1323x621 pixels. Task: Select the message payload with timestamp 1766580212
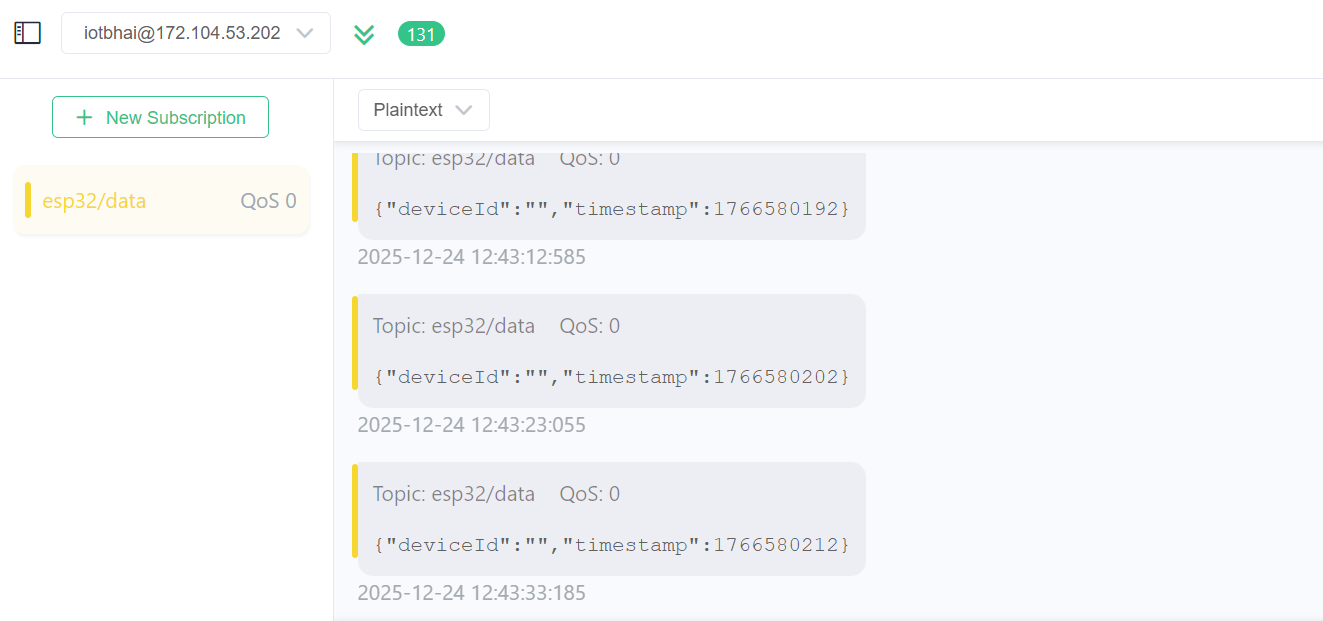point(611,545)
